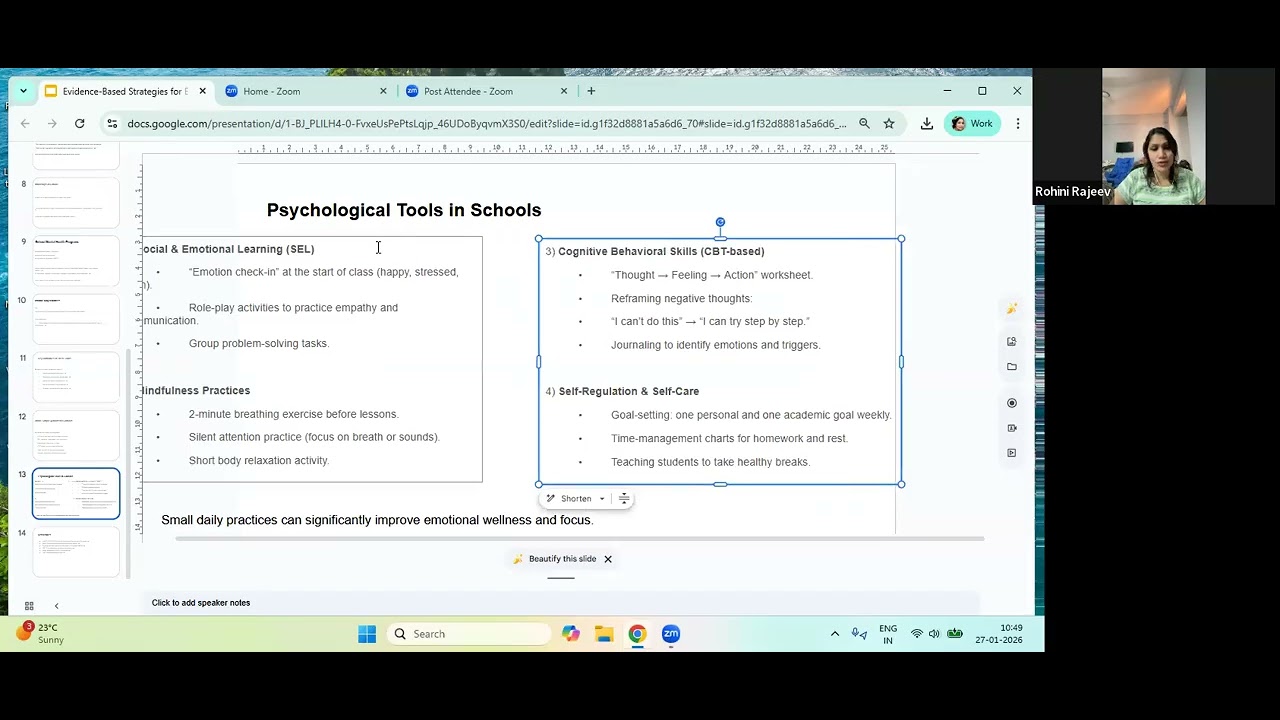Open the folder icon in side panel
1280x720 pixels.
(x=1012, y=367)
